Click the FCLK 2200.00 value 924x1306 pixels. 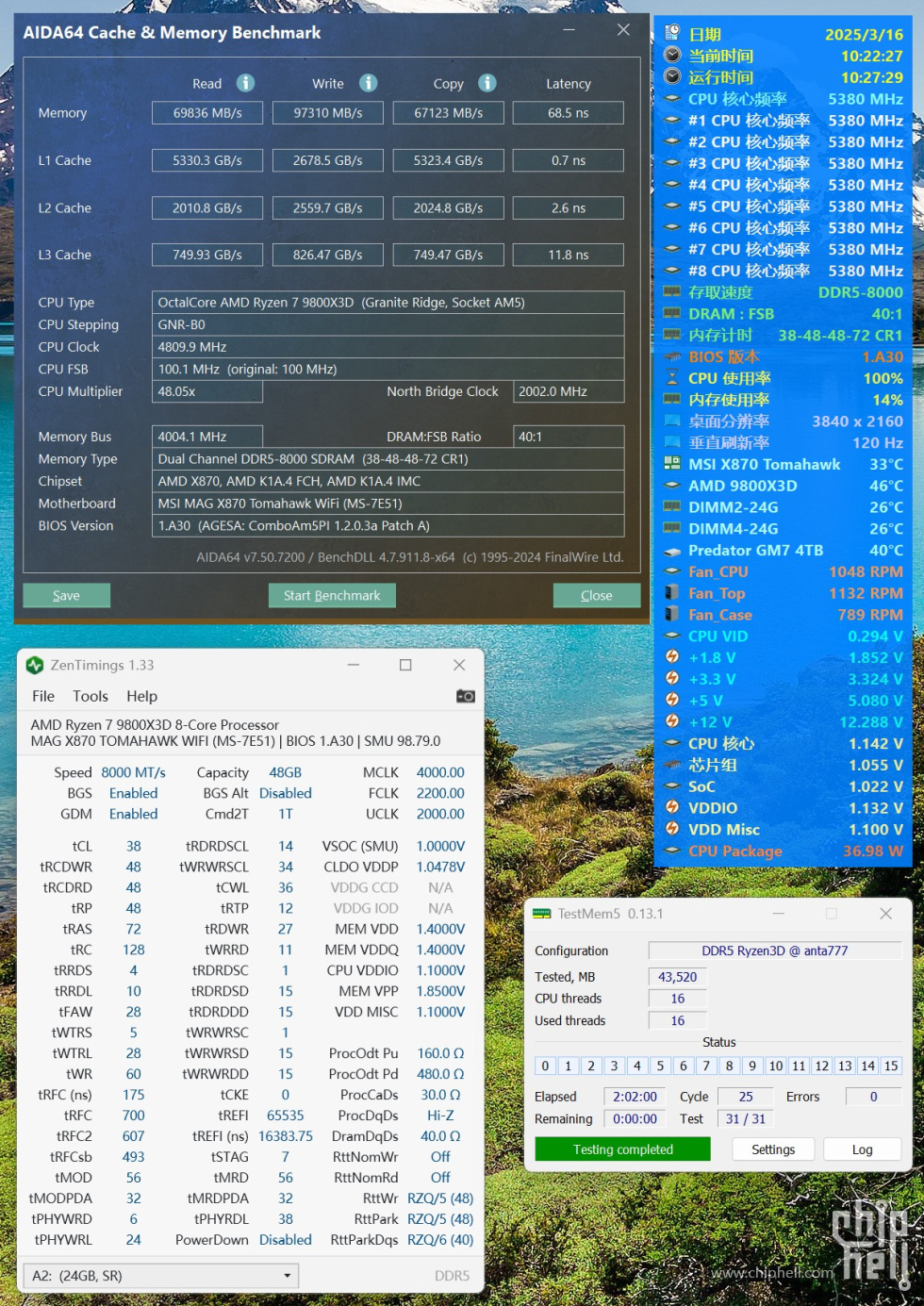click(x=440, y=793)
